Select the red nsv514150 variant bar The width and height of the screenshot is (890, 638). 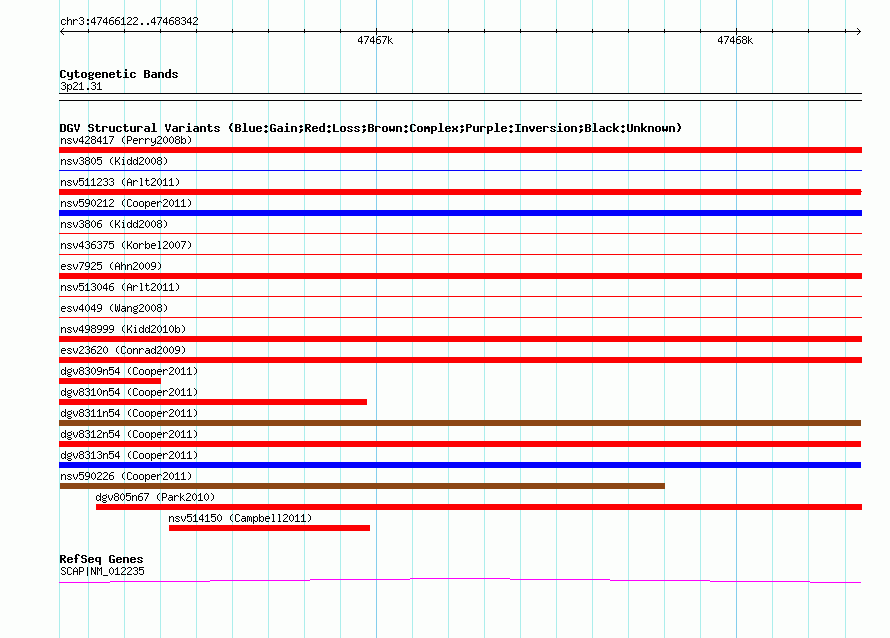(x=269, y=528)
